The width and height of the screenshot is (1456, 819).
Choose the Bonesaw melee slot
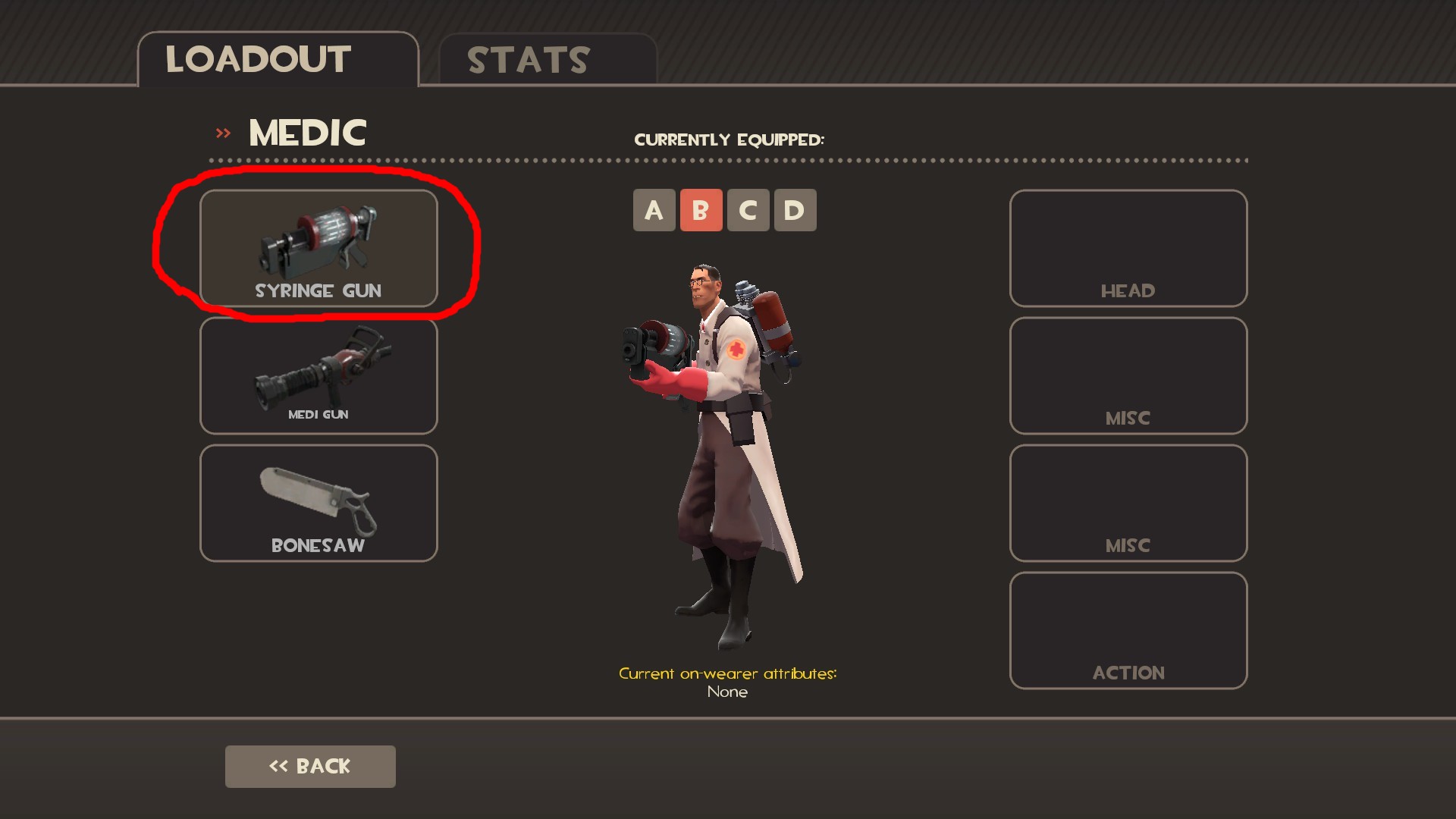(x=318, y=503)
